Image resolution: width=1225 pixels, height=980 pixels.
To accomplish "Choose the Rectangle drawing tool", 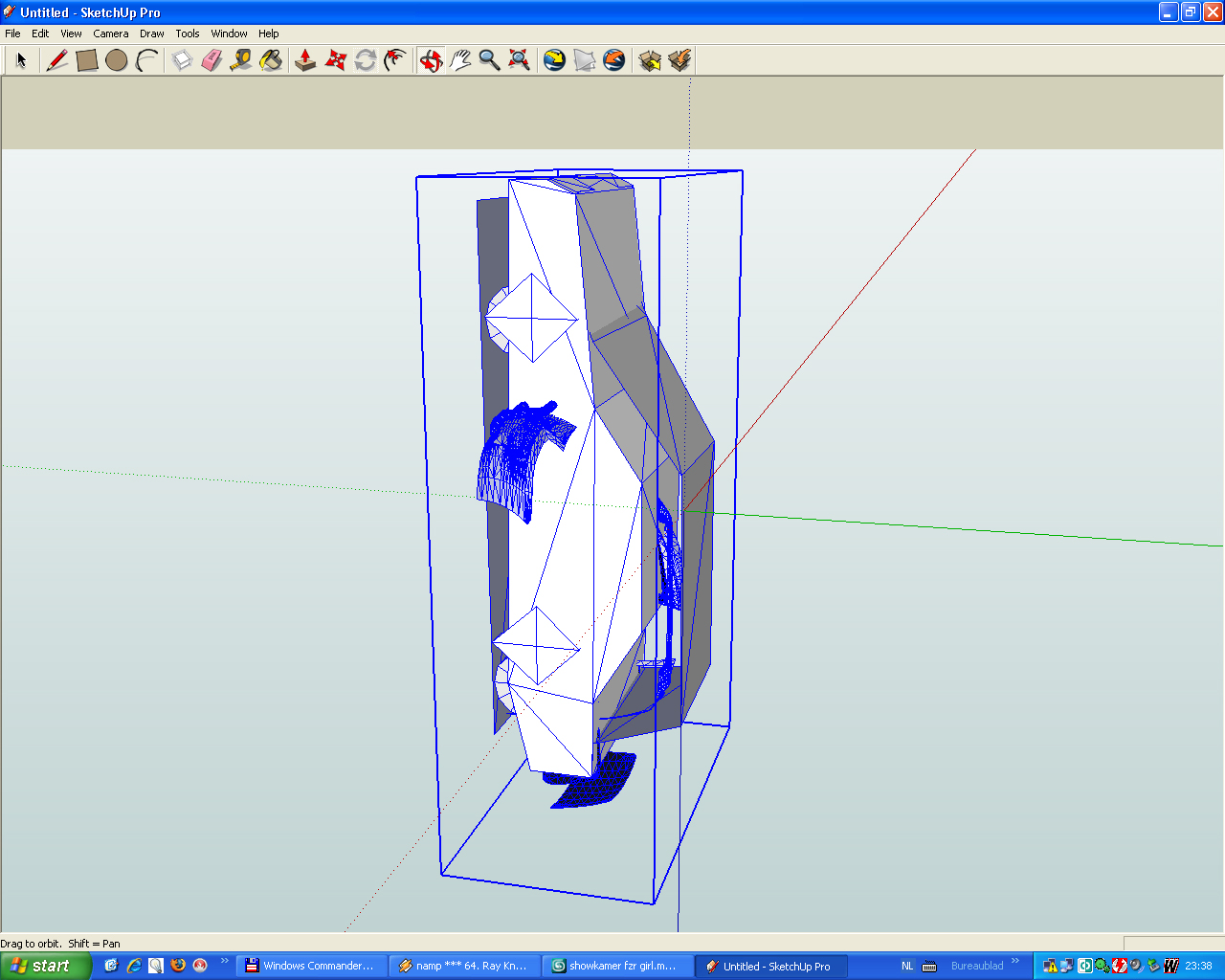I will click(x=87, y=60).
